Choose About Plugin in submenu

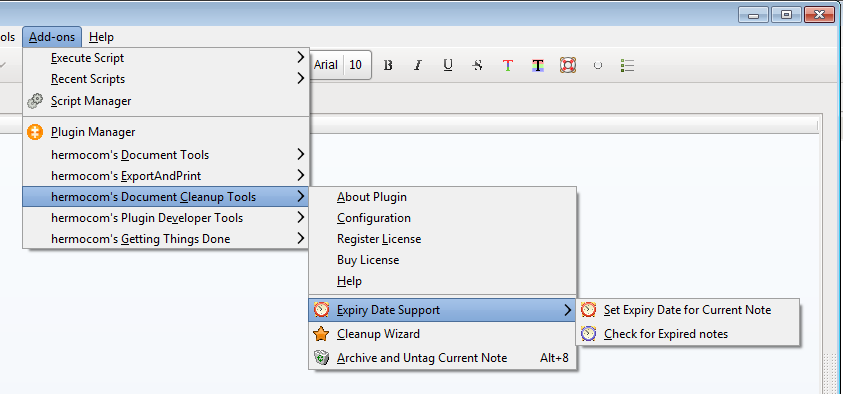point(442,197)
